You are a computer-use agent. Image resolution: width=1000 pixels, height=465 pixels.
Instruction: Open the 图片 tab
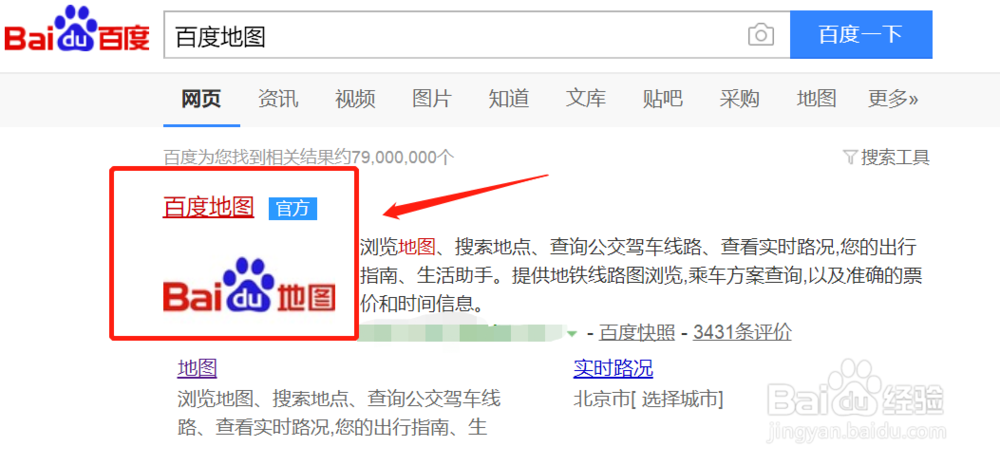(432, 98)
